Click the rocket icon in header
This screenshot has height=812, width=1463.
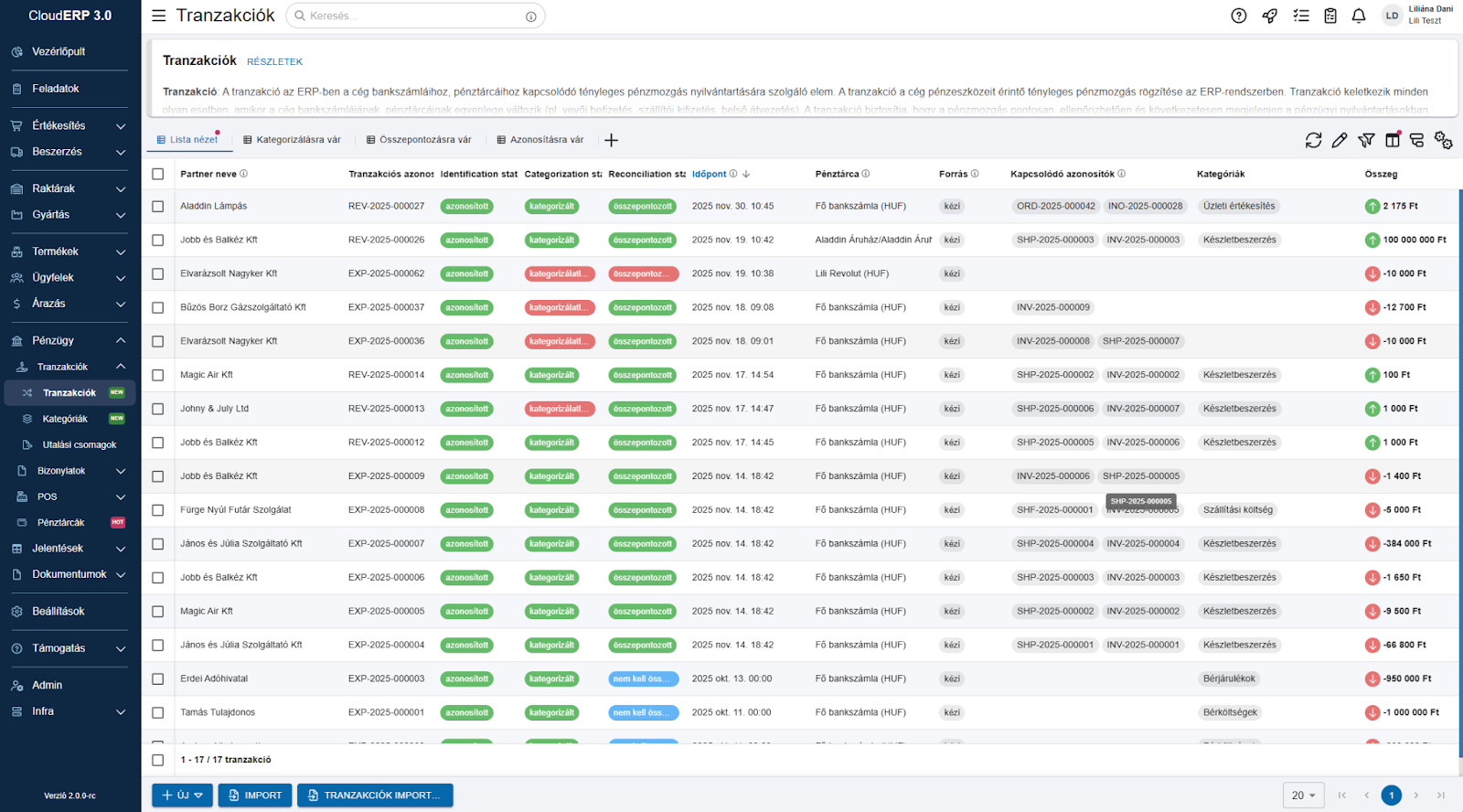point(1270,16)
